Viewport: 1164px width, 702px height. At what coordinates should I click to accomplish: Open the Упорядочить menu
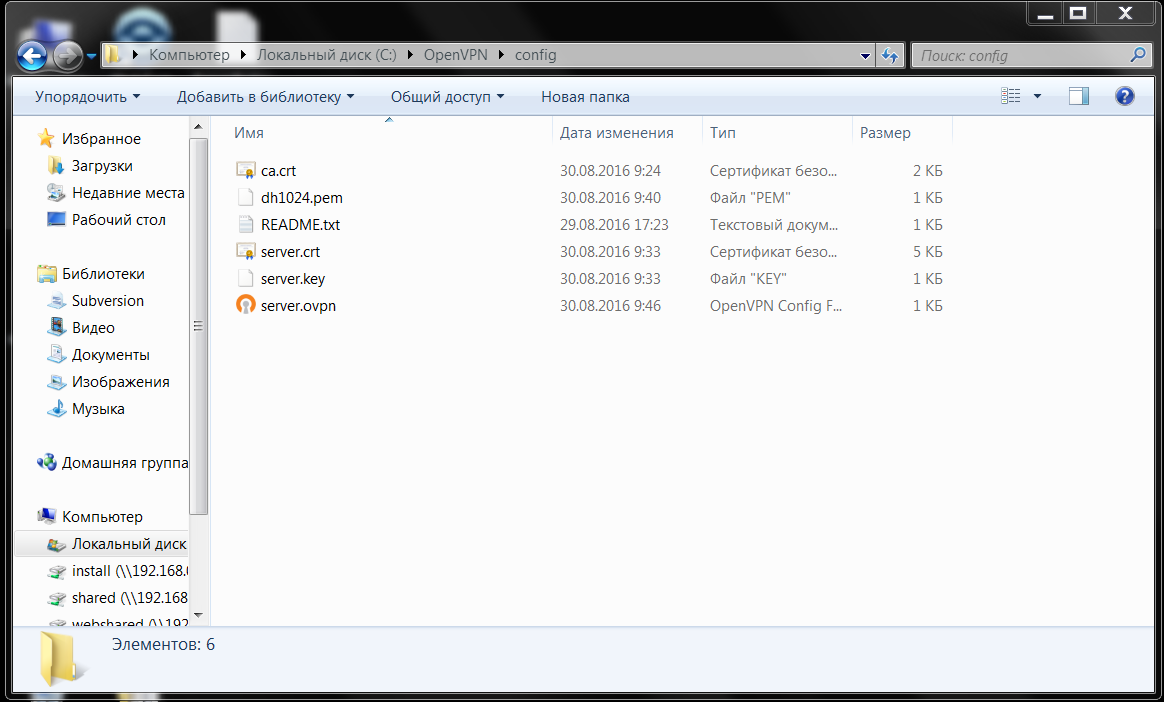coord(87,97)
